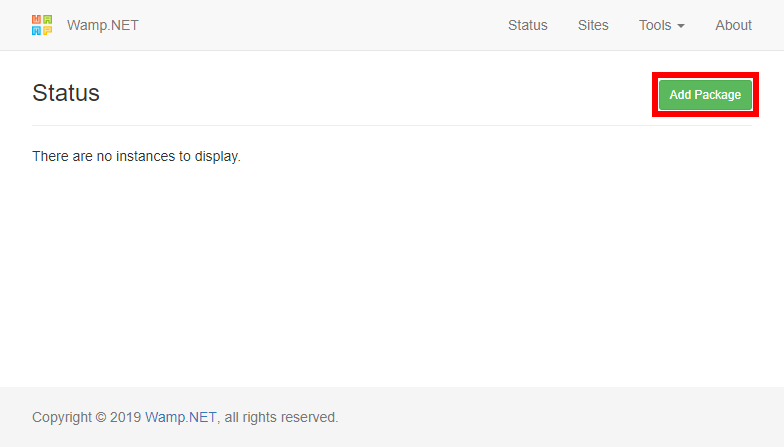
Task: Open the About page
Action: click(733, 25)
